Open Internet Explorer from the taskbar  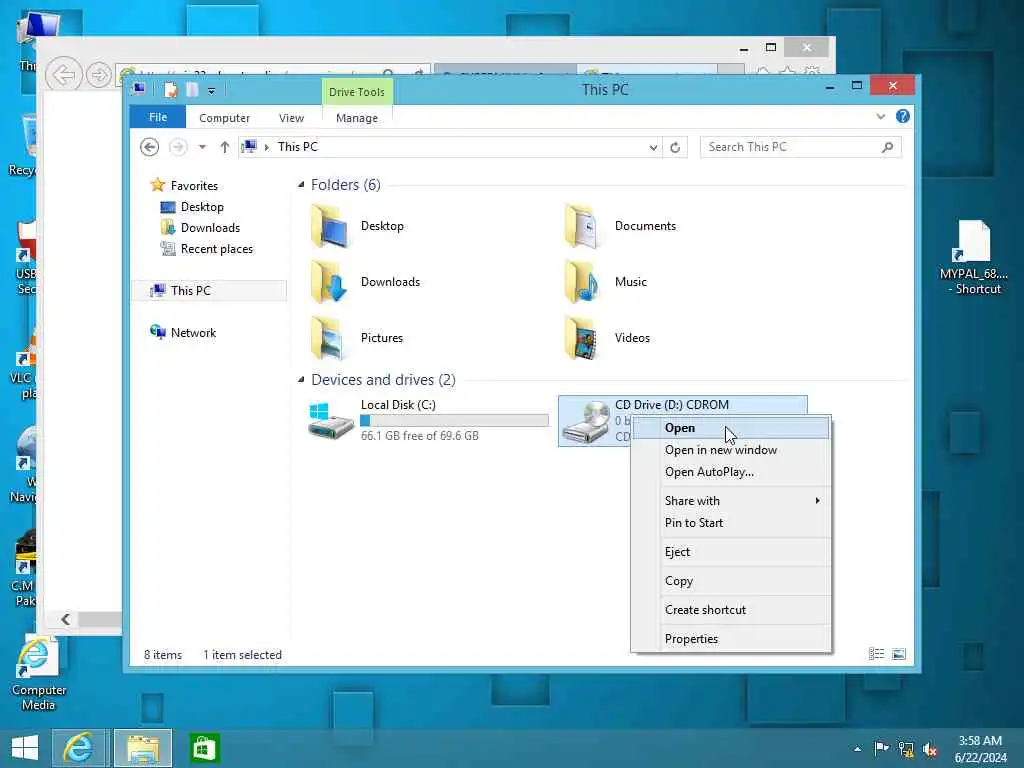[x=78, y=748]
